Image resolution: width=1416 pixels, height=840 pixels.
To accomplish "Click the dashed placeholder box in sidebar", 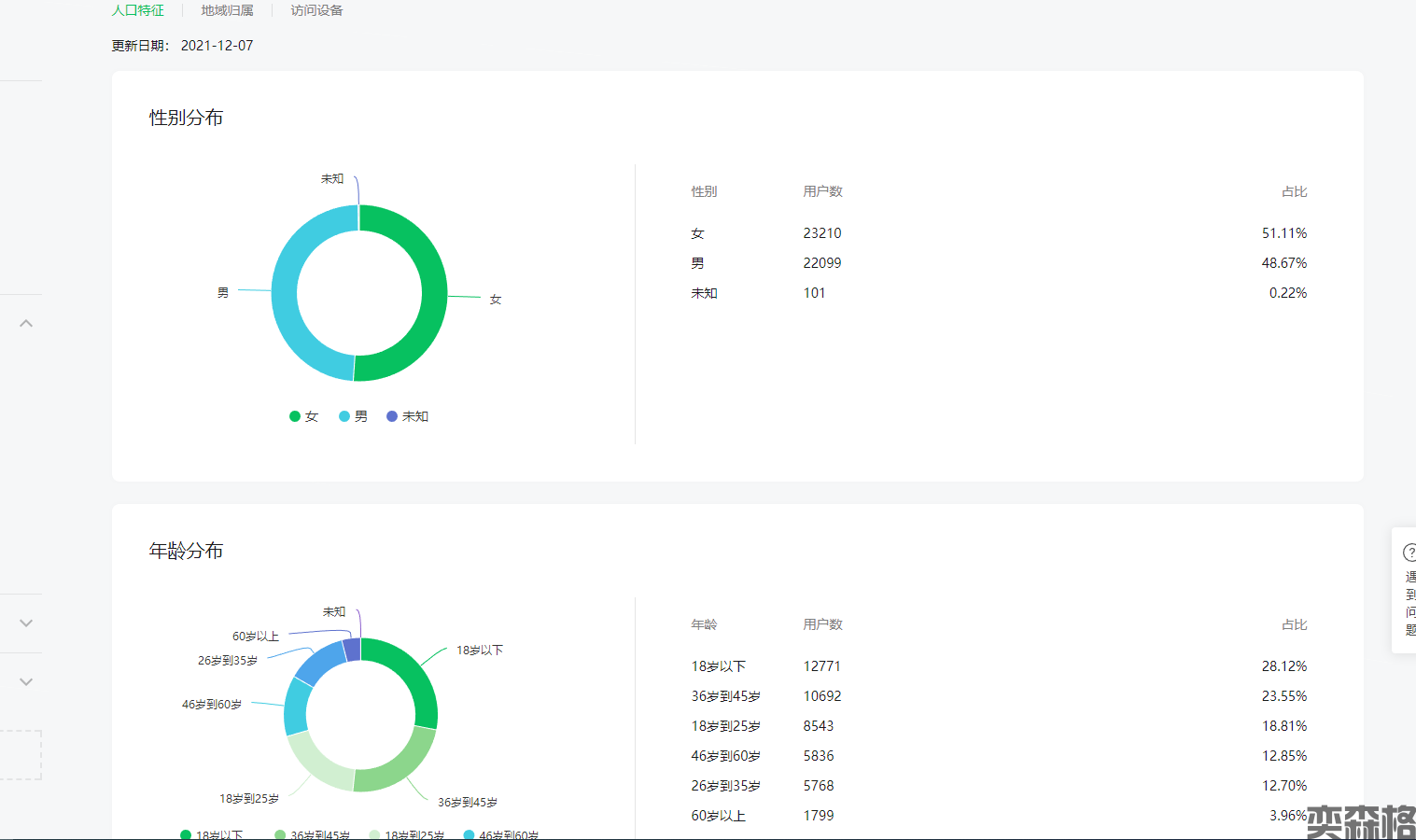I will 21,755.
